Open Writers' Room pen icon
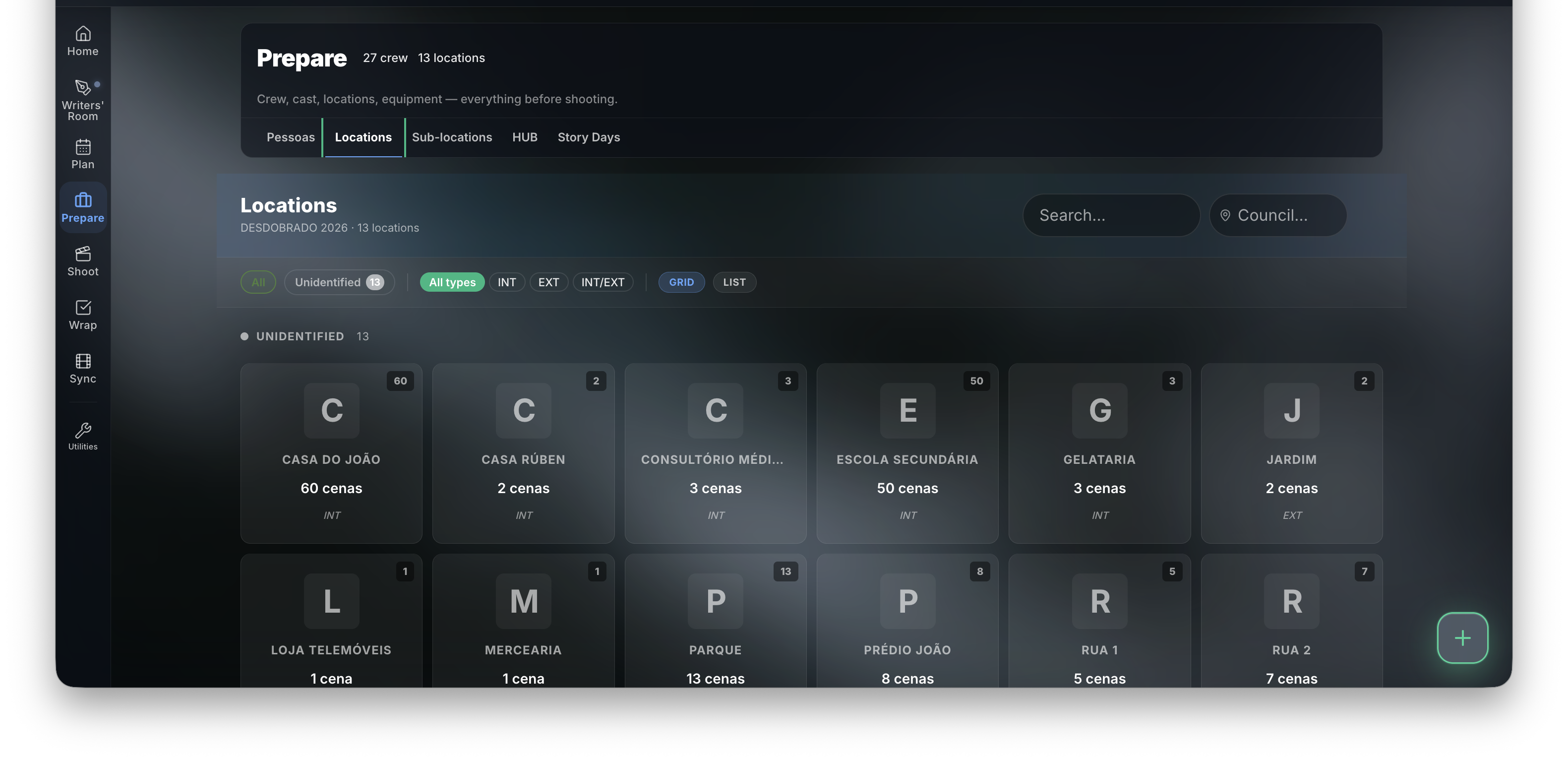The width and height of the screenshot is (1568, 761). (x=83, y=87)
